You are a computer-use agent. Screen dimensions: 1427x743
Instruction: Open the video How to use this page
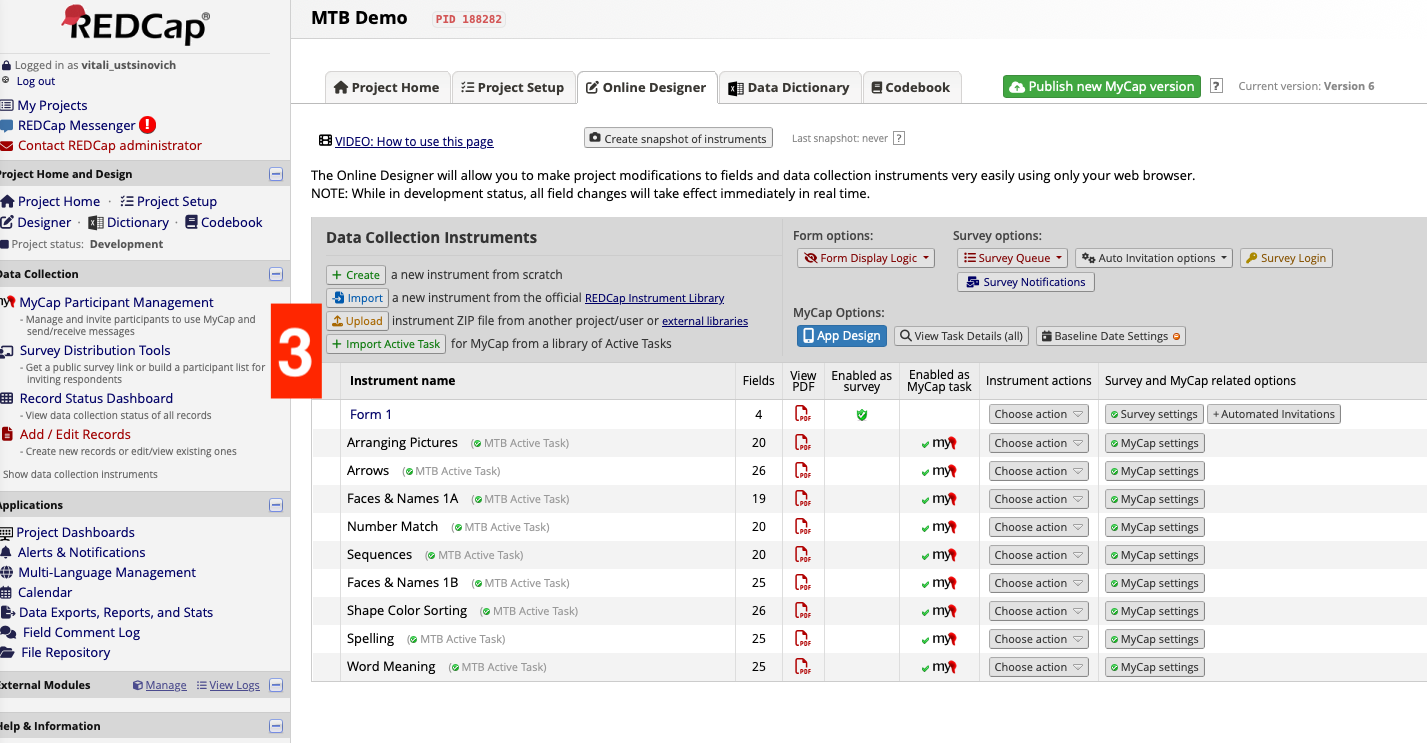(x=414, y=142)
